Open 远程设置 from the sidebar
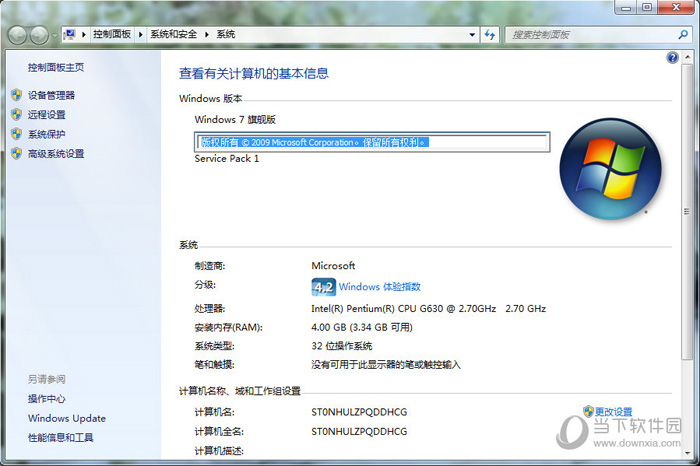 (46, 115)
